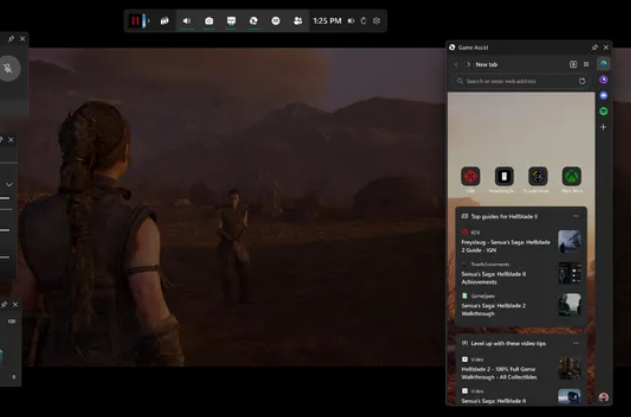Open the Xbox Wire quick link tile
The width and height of the screenshot is (631, 417).
pos(572,176)
